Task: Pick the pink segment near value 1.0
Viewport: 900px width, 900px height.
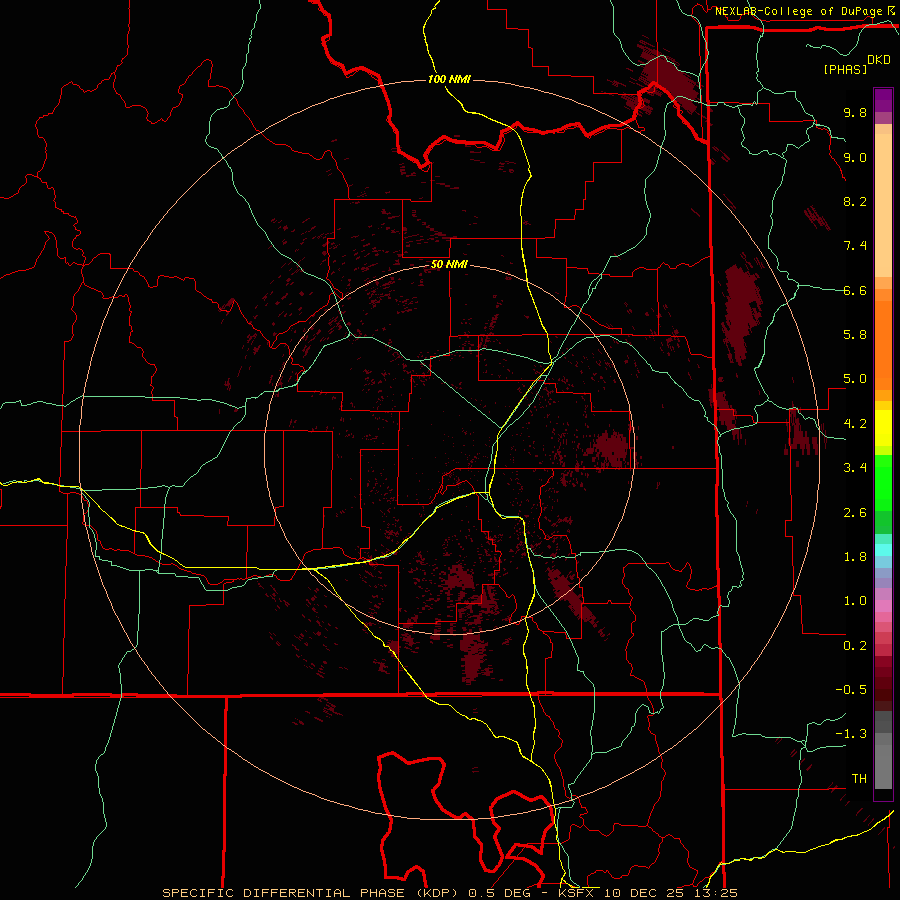Action: click(x=883, y=606)
